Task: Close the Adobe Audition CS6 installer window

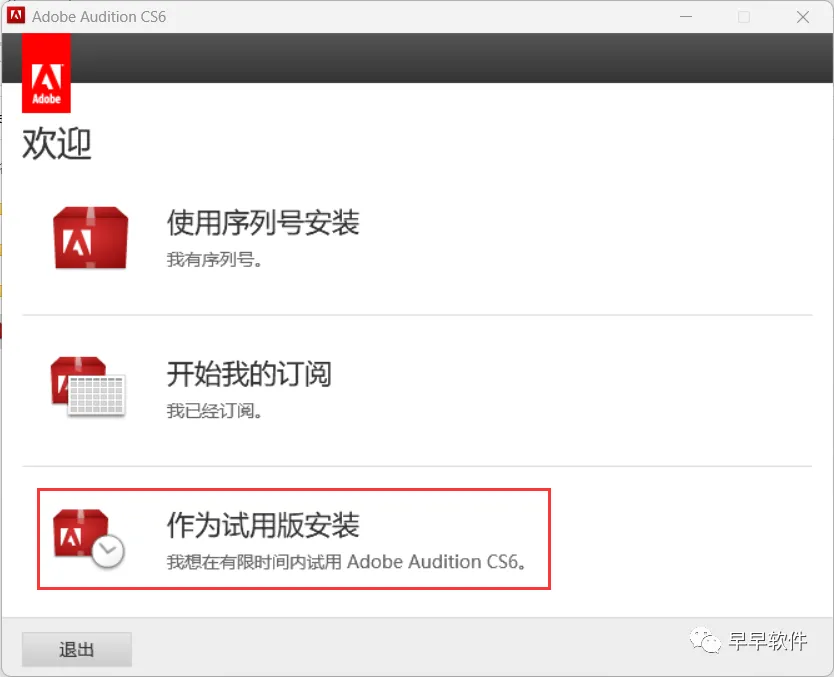Action: [x=803, y=16]
